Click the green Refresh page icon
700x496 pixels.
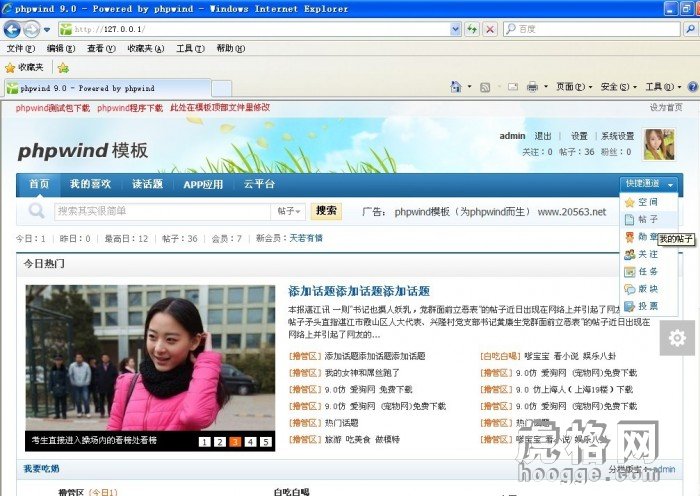pos(471,29)
